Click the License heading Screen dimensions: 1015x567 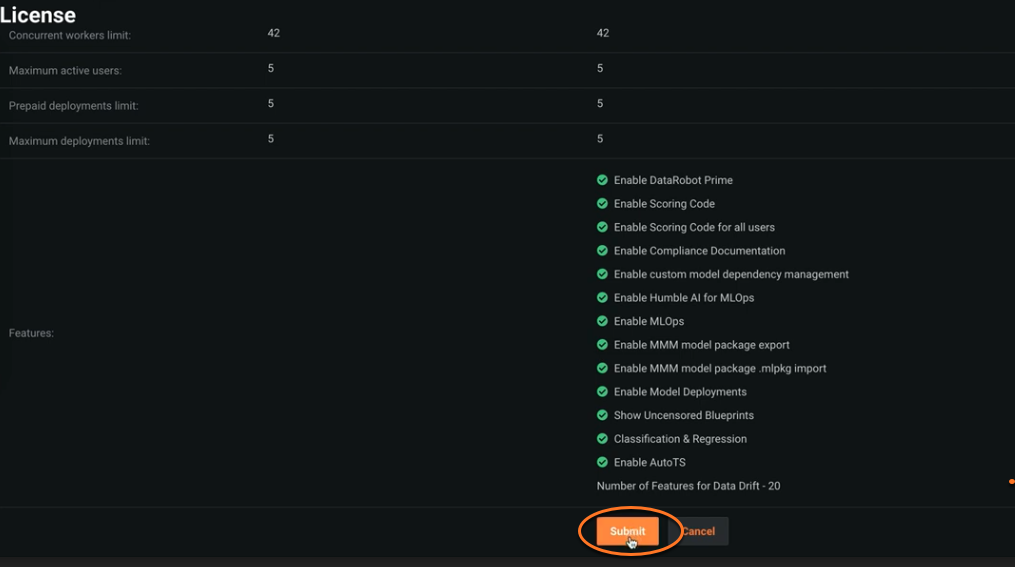pos(38,14)
